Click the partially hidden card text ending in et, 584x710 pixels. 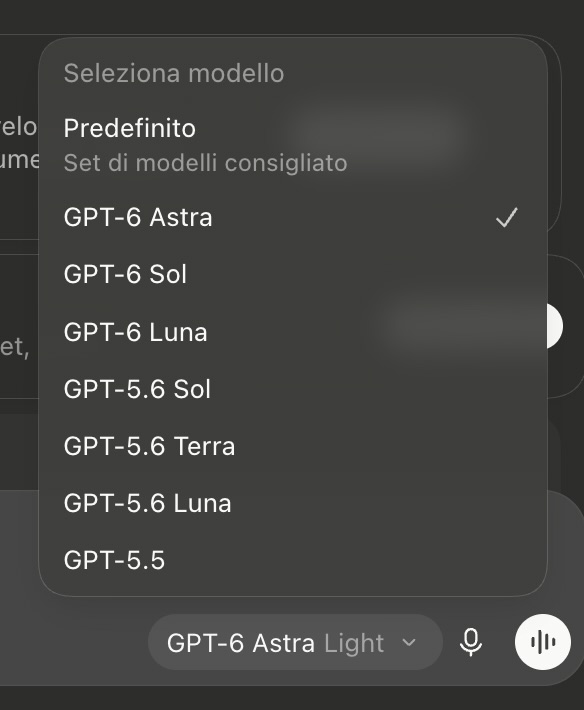[x=15, y=347]
